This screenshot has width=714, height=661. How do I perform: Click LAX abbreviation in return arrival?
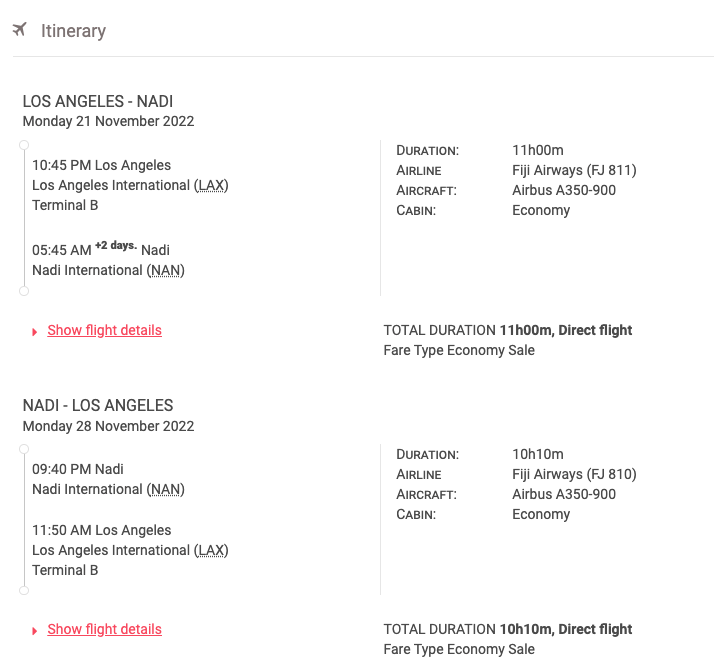(x=211, y=550)
